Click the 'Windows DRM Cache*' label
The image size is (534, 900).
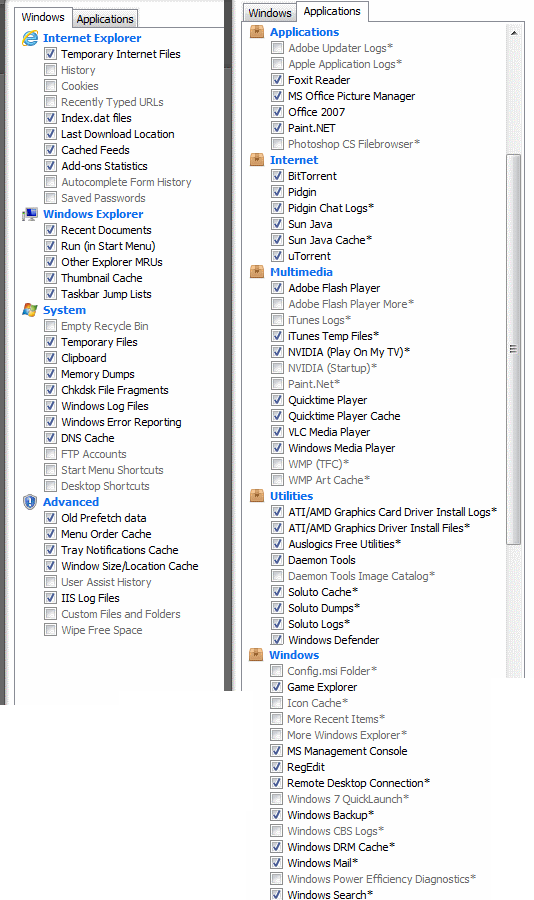click(x=340, y=847)
